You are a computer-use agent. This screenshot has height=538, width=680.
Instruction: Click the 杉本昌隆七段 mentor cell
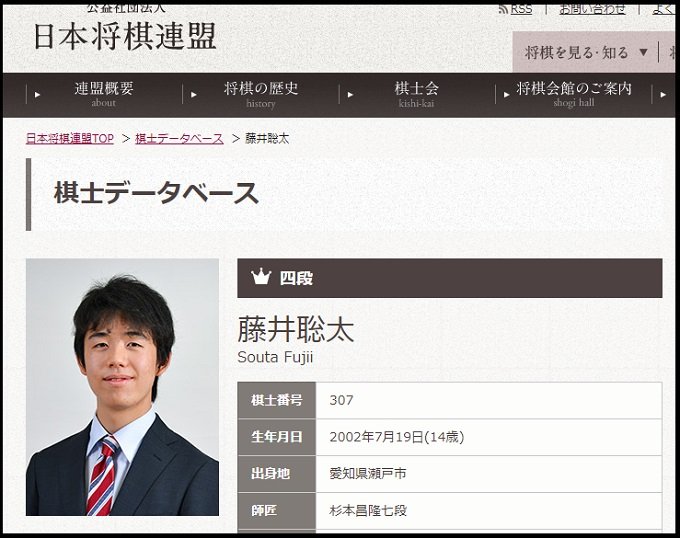489,511
